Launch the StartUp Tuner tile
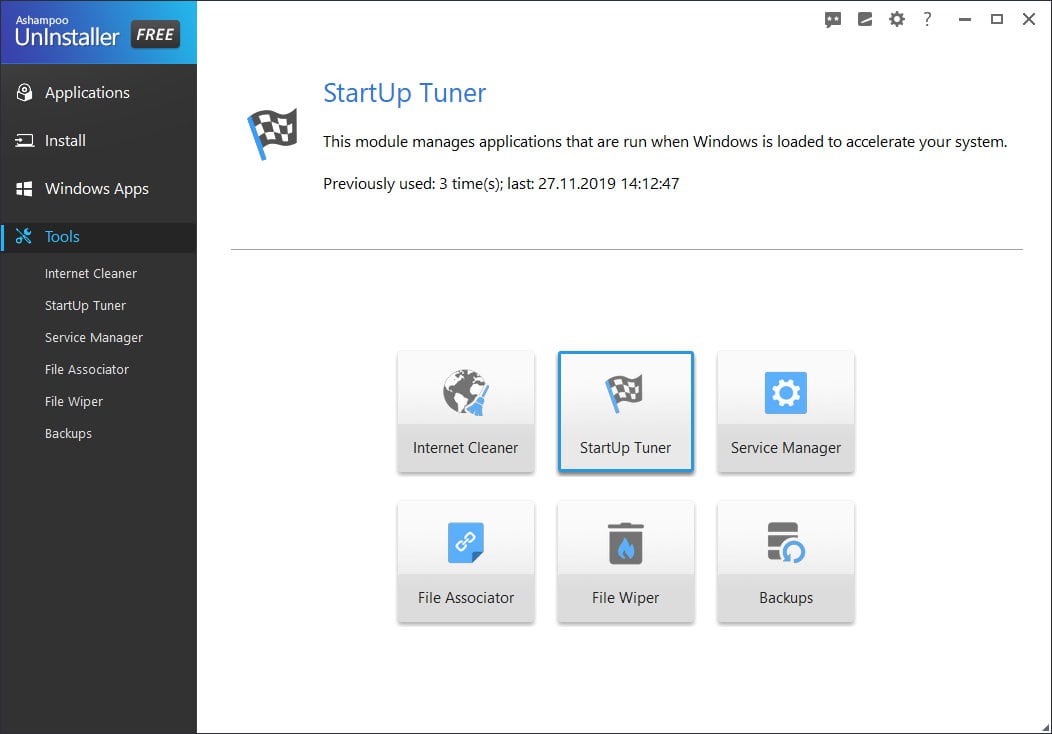This screenshot has width=1052, height=734. [x=625, y=412]
